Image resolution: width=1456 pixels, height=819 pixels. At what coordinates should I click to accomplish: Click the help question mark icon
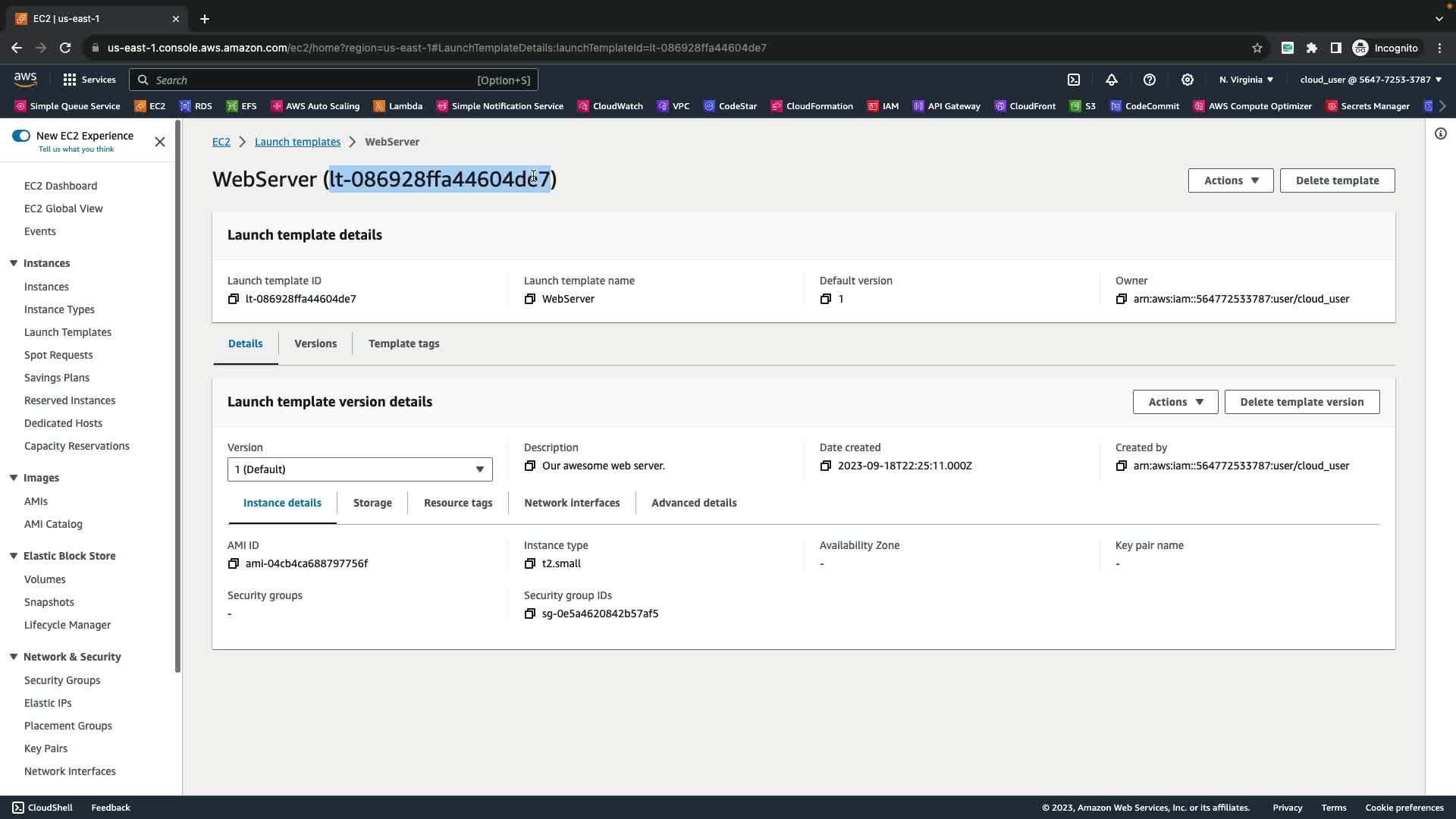pyautogui.click(x=1150, y=80)
